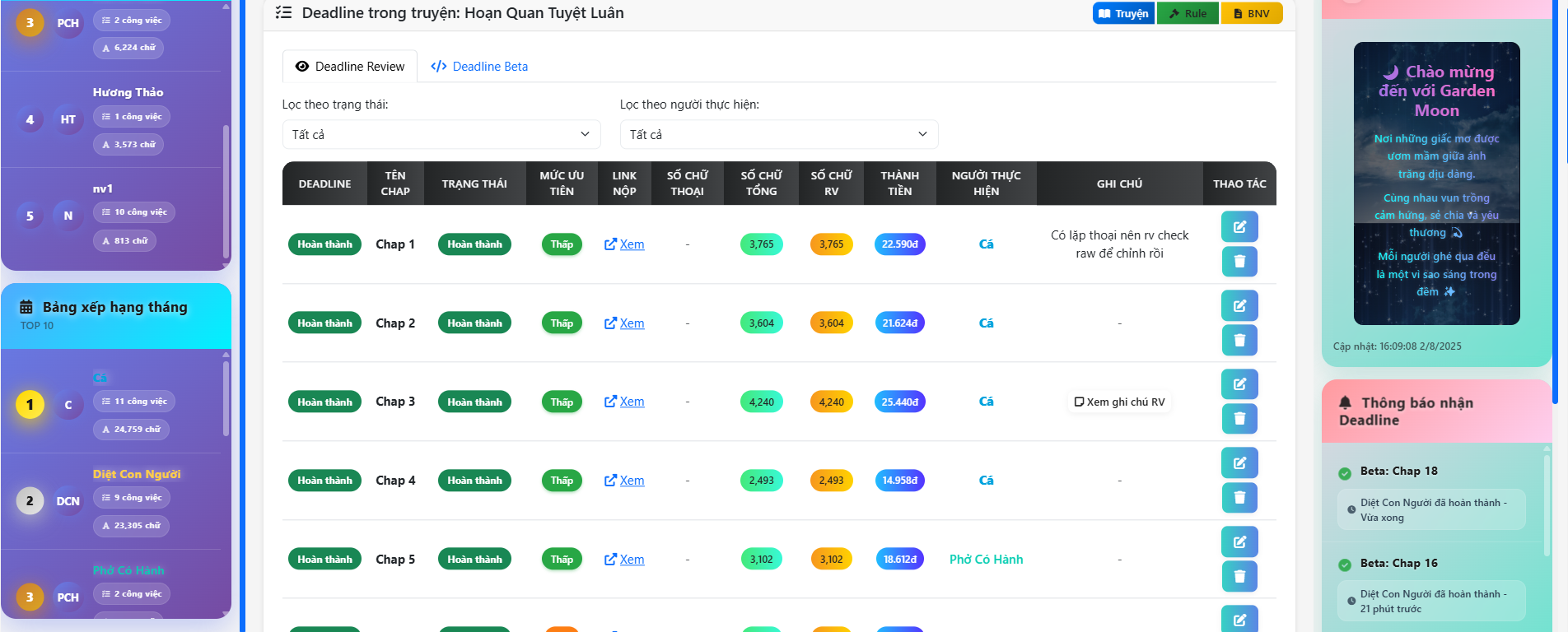1568x632 pixels.
Task: Open the Beta: Chap 18 notification
Action: [1398, 472]
